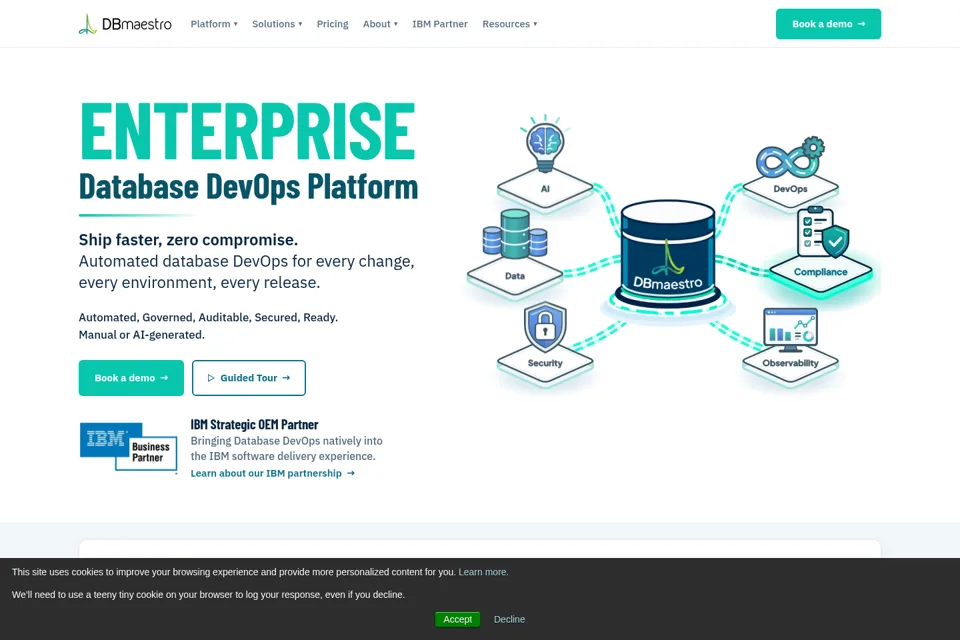Click the DBmaestro logo in header
Screen dimensions: 960x640
click(x=125, y=24)
